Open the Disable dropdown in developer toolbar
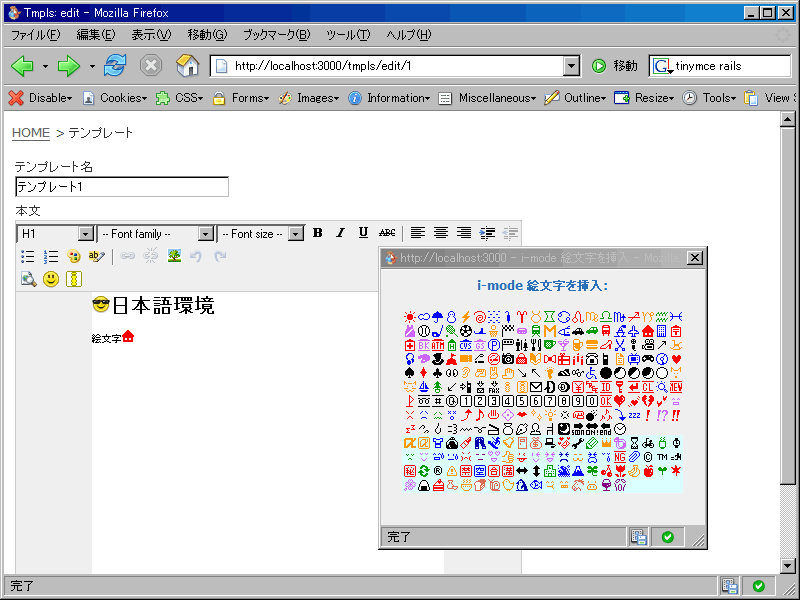This screenshot has height=600, width=800. 41,98
